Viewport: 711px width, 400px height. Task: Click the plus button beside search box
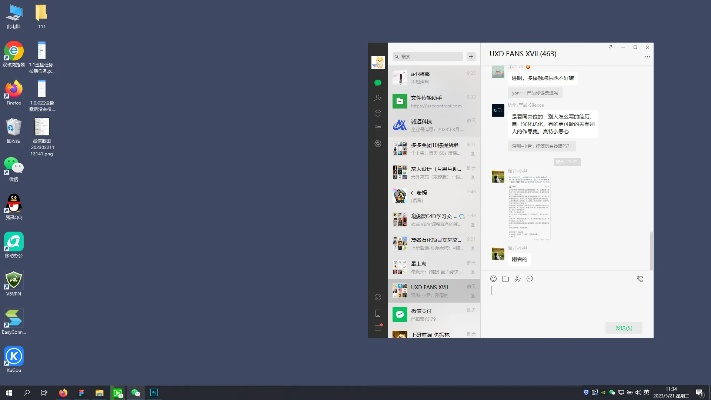[x=472, y=57]
